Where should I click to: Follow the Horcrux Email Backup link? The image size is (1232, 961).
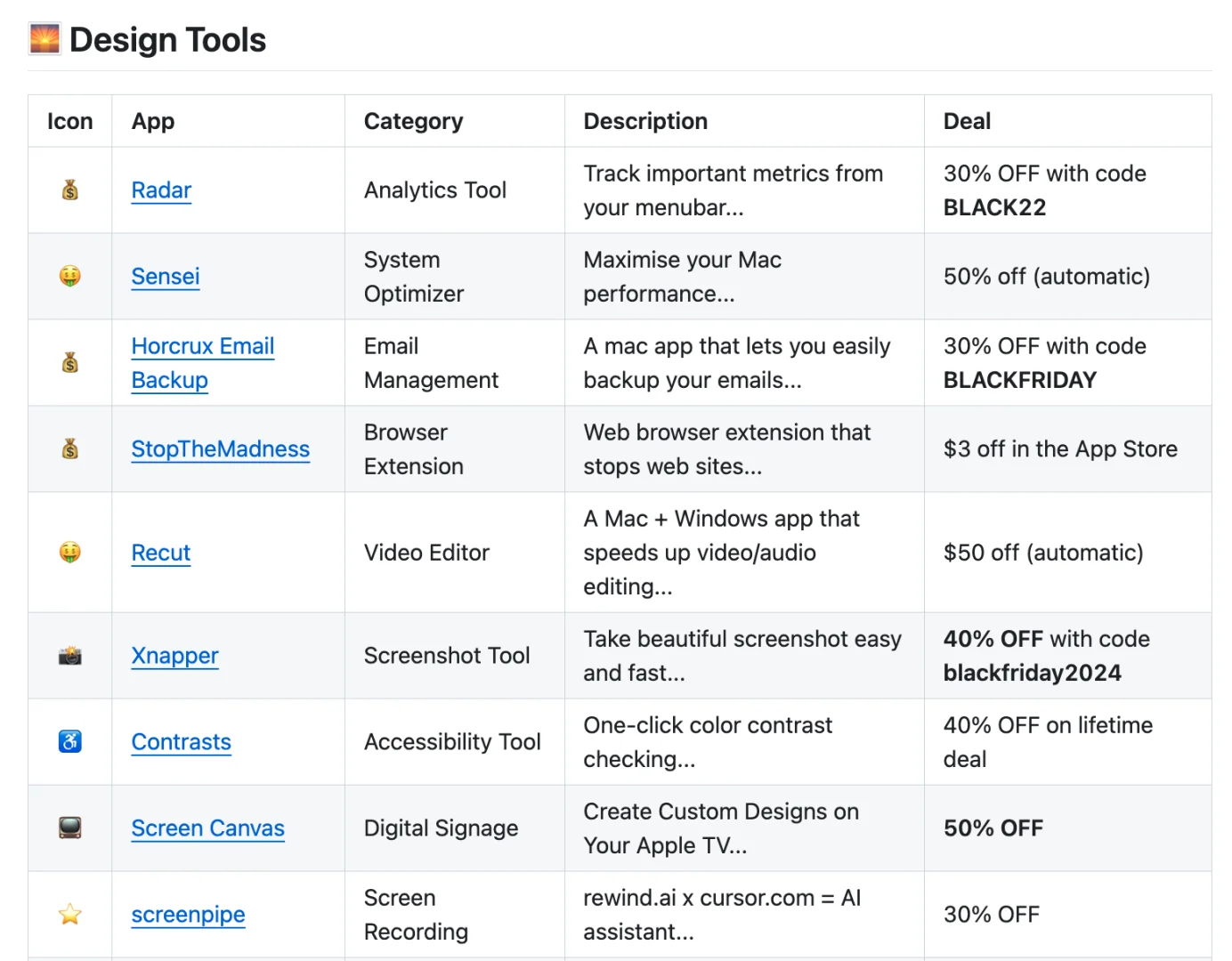coord(202,346)
